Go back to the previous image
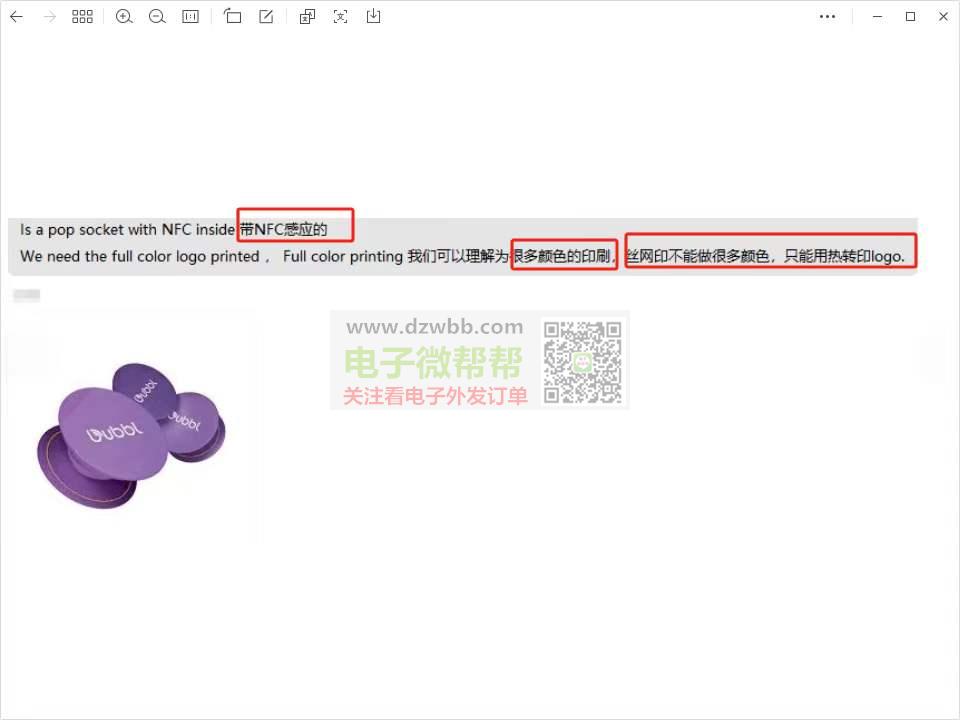 click(16, 17)
